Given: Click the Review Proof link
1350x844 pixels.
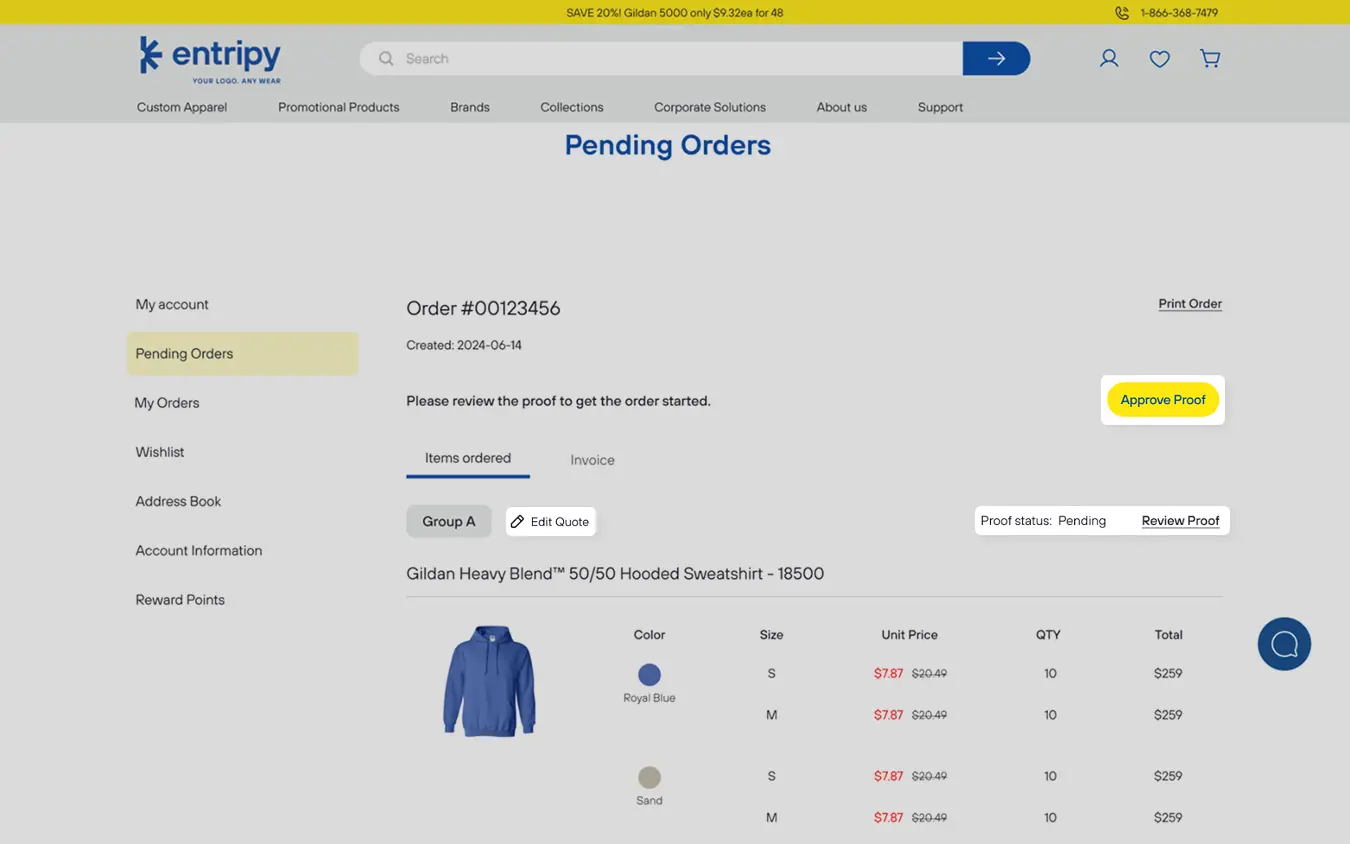Looking at the screenshot, I should [1180, 521].
